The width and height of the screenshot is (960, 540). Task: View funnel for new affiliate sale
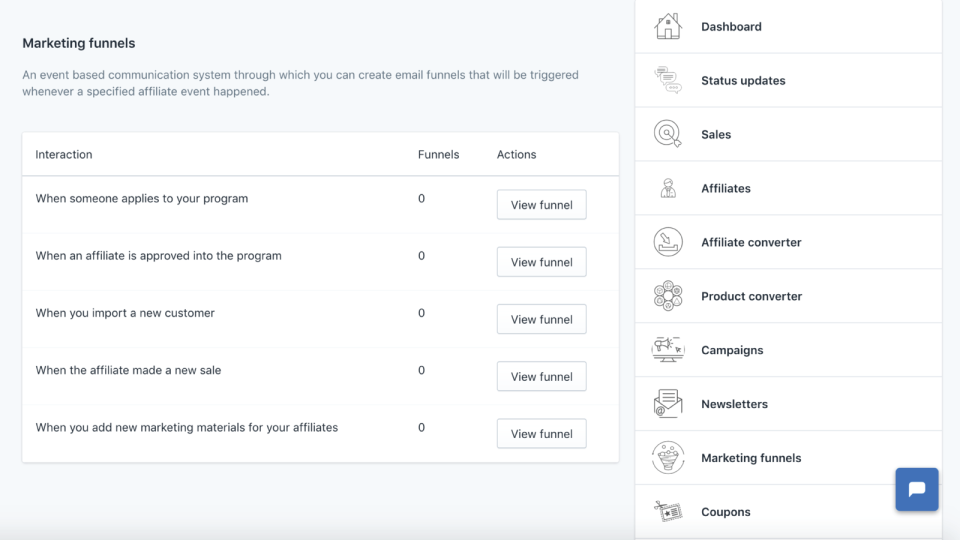541,376
